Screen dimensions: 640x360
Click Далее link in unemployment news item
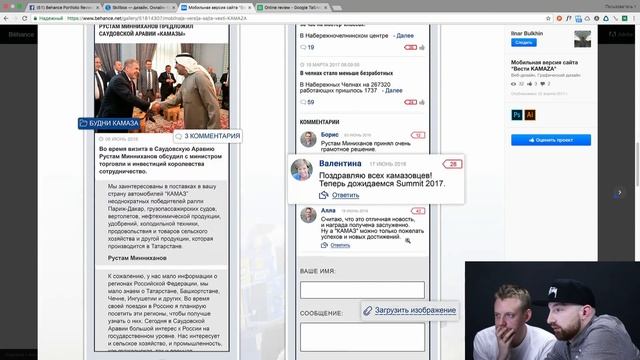click(393, 90)
